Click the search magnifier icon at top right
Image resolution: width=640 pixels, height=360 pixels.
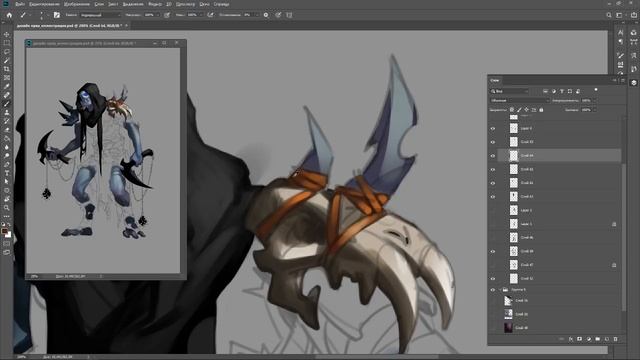[x=609, y=15]
